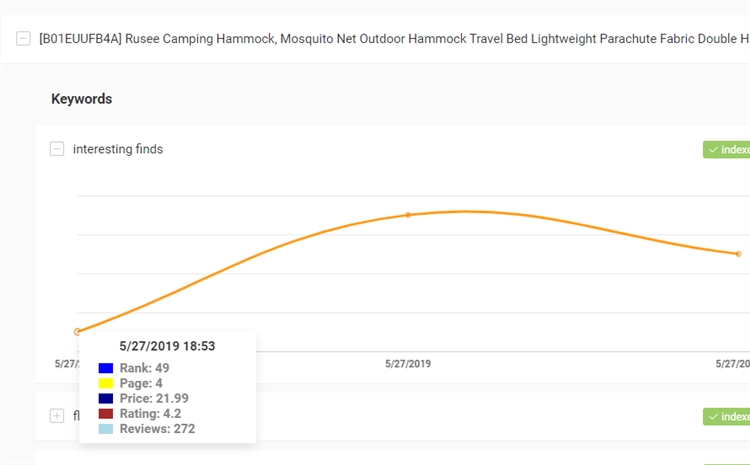The image size is (750, 465).
Task: Click the light blue Reviews color swatch
Action: click(106, 428)
